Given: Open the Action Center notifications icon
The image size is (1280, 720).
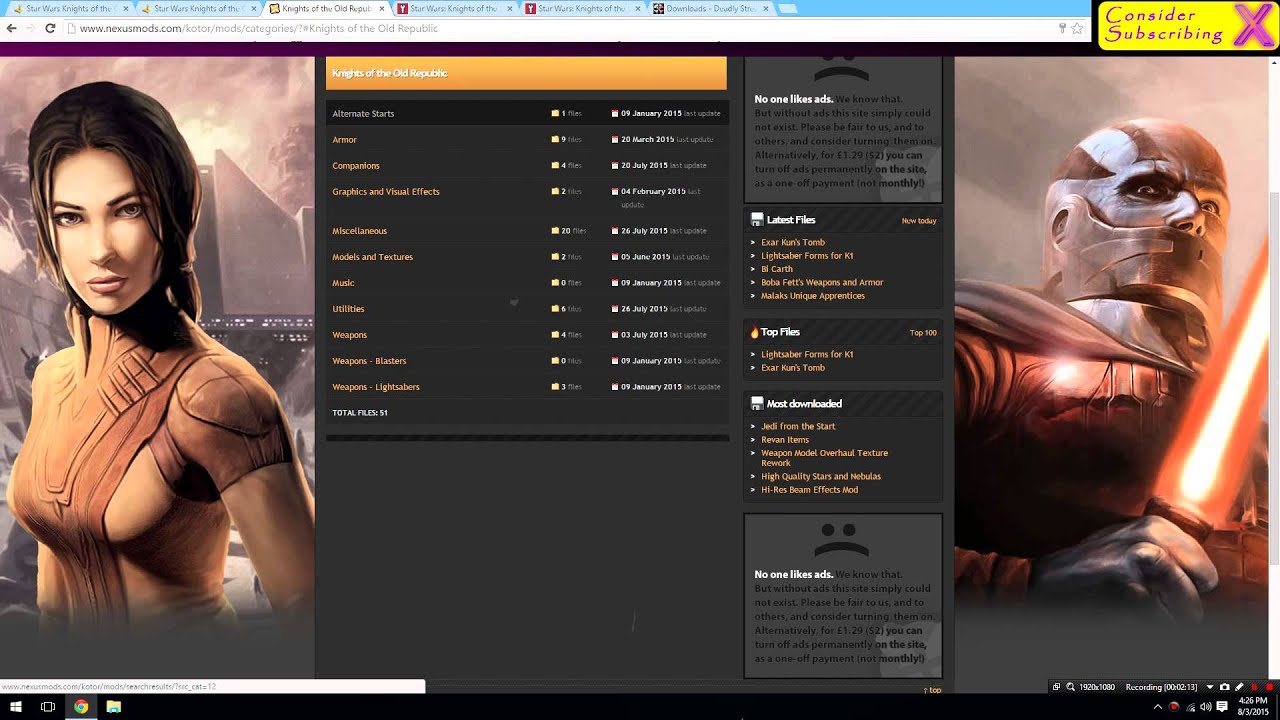Looking at the screenshot, I should [1222, 707].
